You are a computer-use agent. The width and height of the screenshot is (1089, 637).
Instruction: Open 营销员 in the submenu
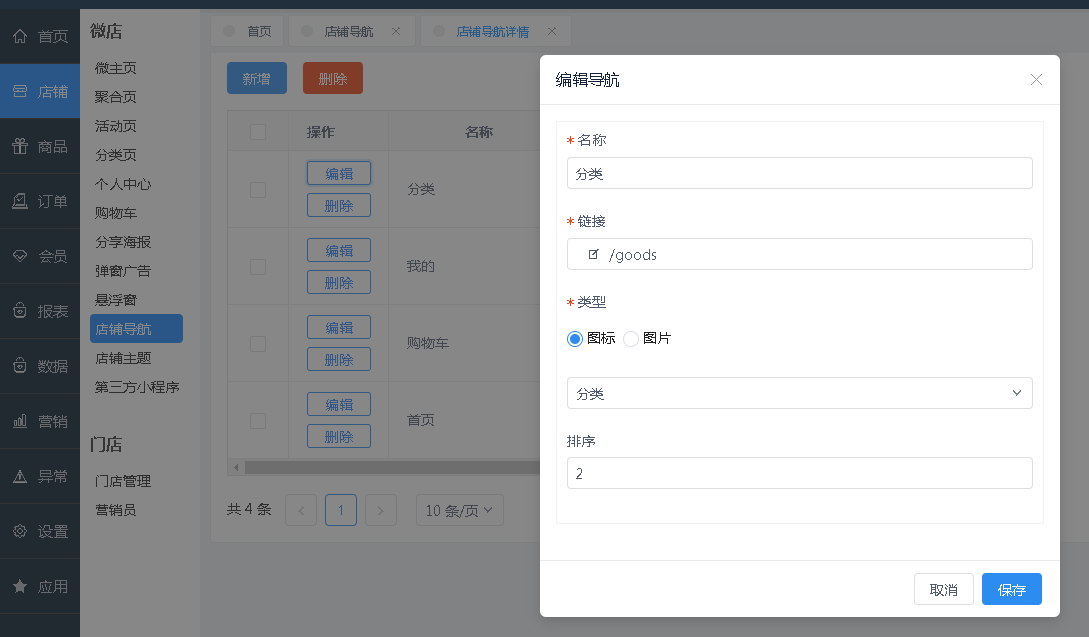115,510
